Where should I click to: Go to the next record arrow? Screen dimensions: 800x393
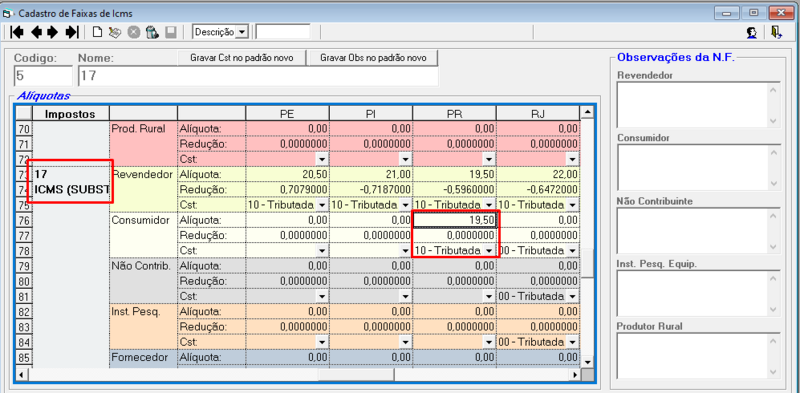pyautogui.click(x=53, y=32)
